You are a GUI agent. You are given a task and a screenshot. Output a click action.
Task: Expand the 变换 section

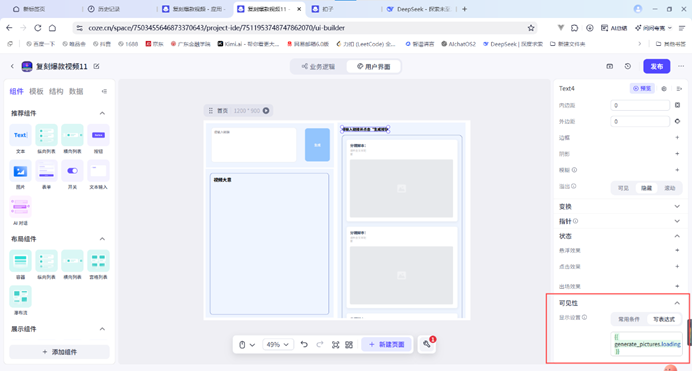677,206
